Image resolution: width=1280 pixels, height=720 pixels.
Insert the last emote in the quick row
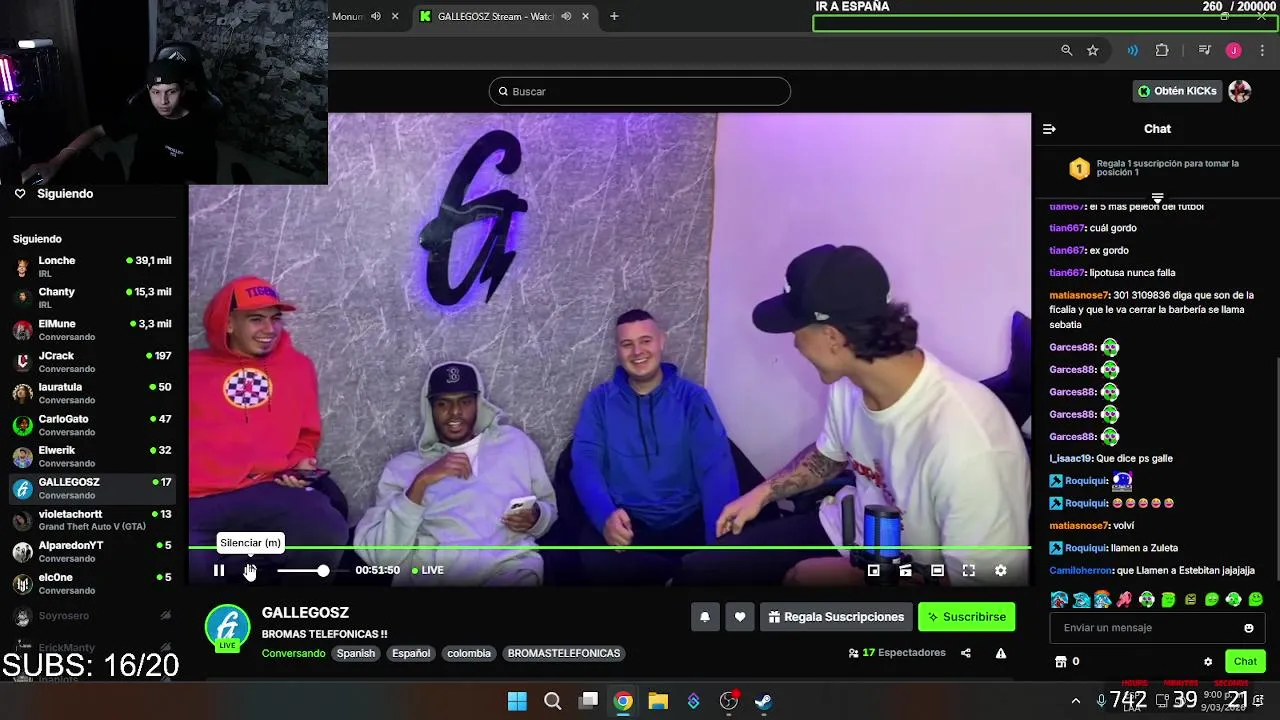click(x=1256, y=600)
